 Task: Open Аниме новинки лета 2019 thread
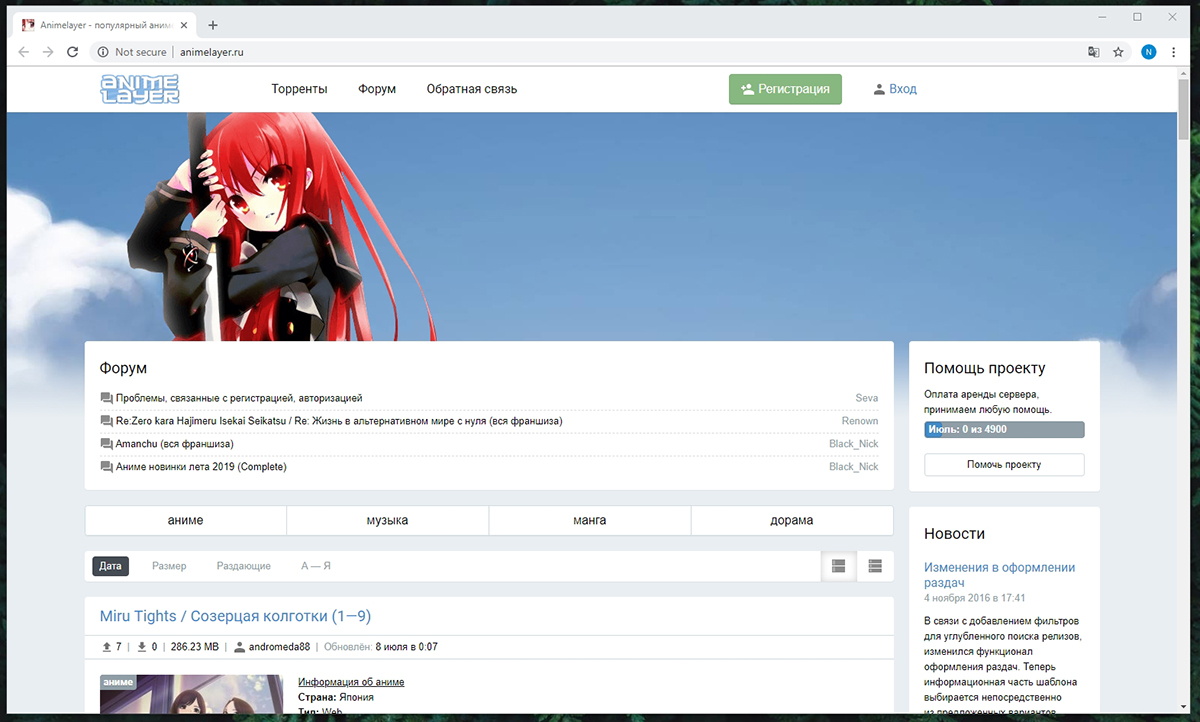[201, 467]
